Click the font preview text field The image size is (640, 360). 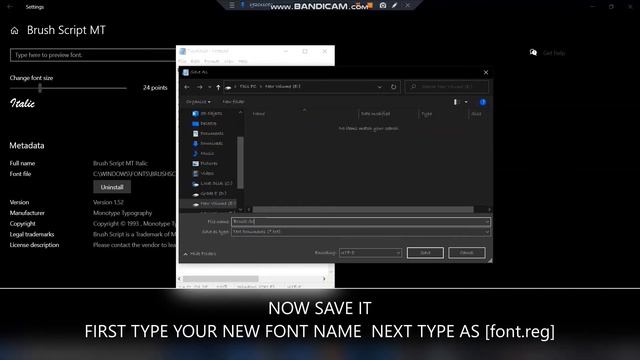pos(93,55)
